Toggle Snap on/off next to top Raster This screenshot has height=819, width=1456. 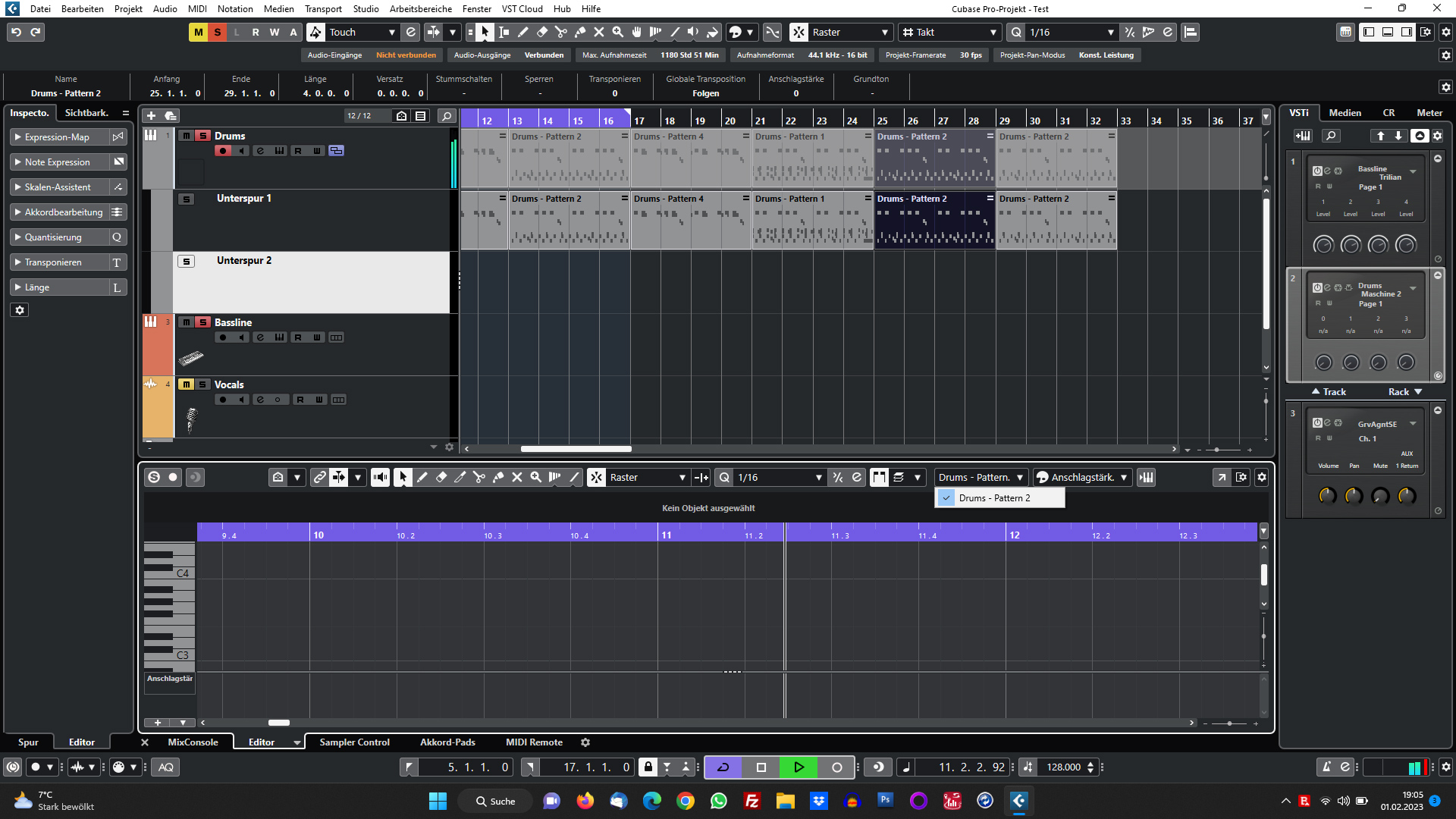point(799,32)
